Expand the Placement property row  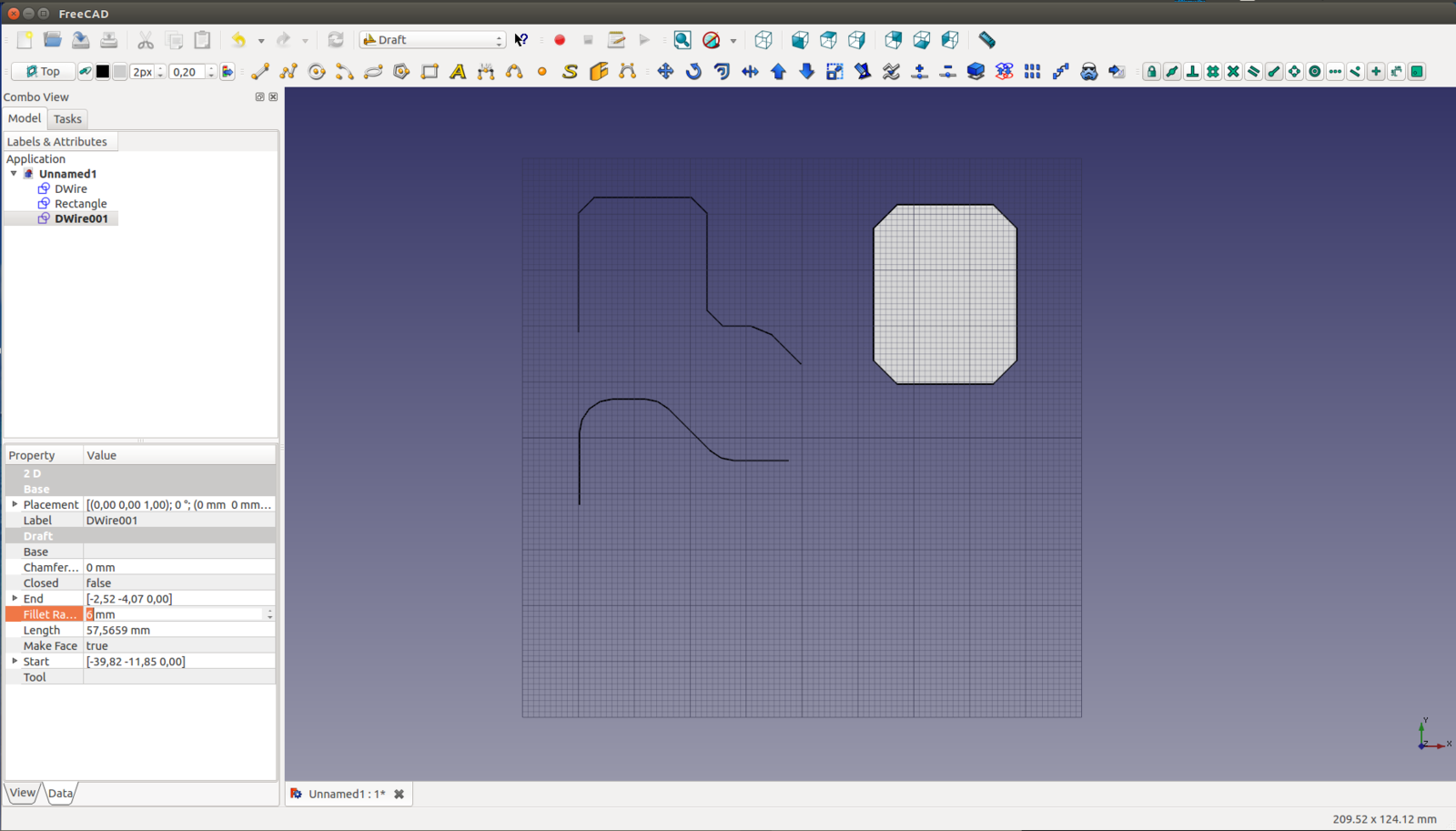(x=15, y=504)
